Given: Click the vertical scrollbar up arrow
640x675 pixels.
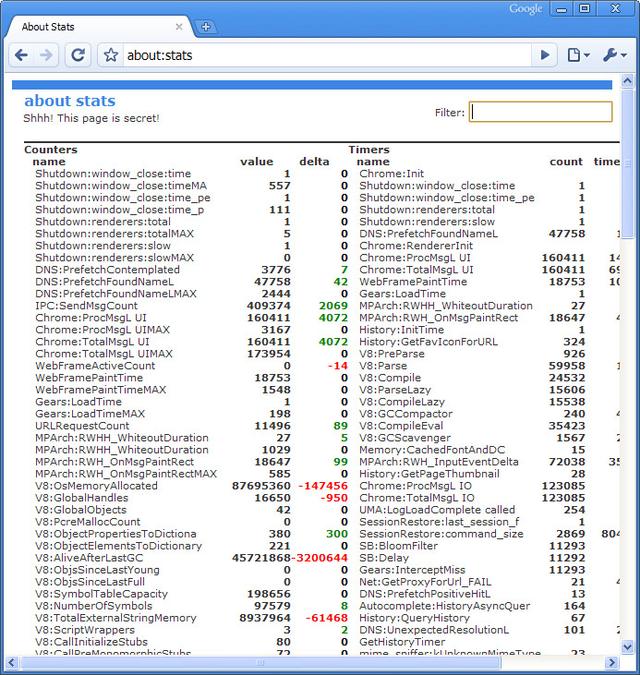Looking at the screenshot, I should [x=626, y=84].
